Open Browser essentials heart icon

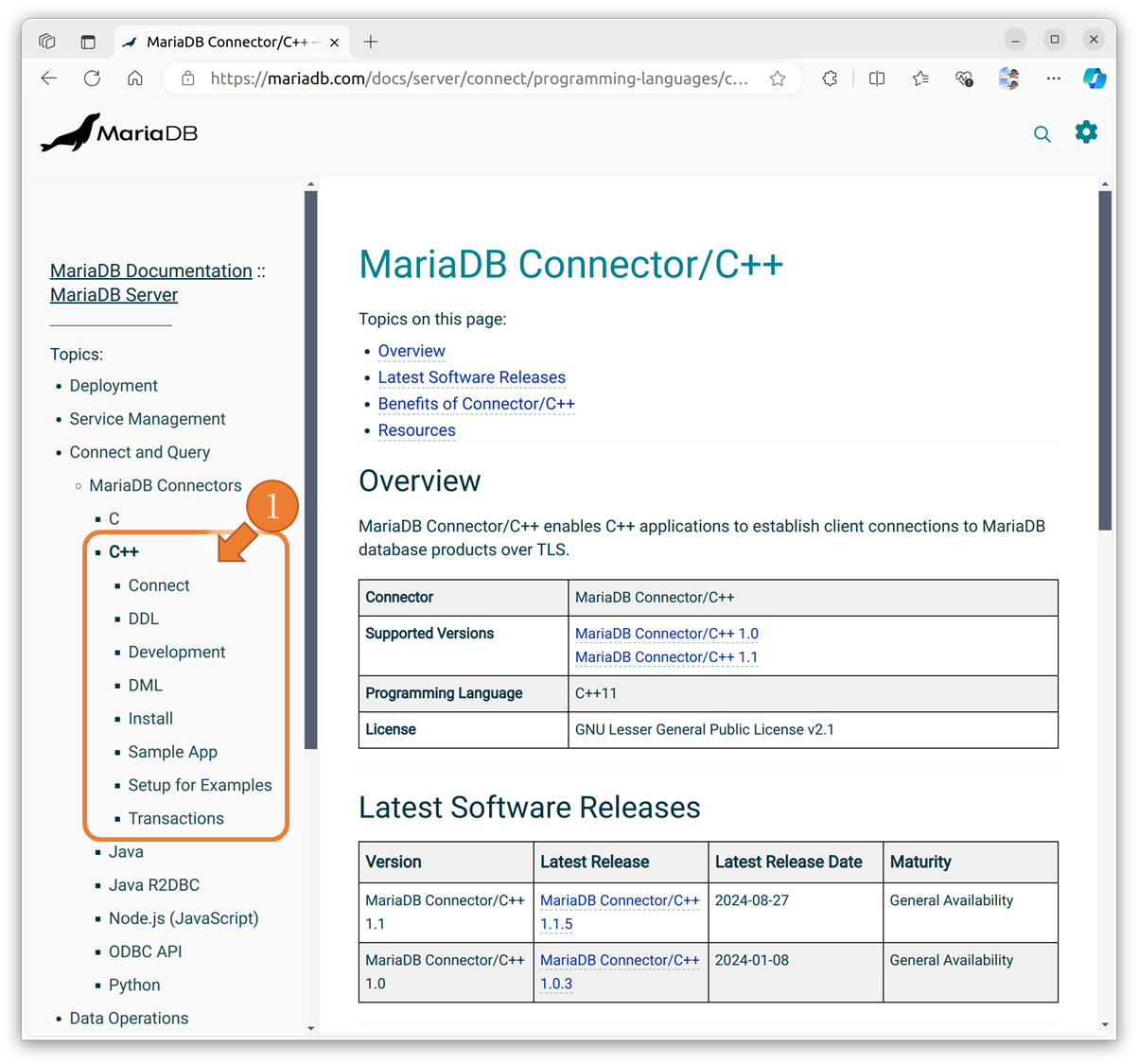coord(964,78)
